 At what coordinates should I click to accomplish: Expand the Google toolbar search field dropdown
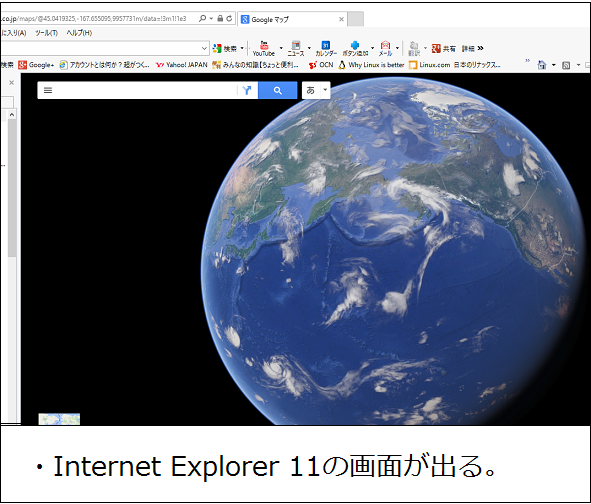click(204, 48)
